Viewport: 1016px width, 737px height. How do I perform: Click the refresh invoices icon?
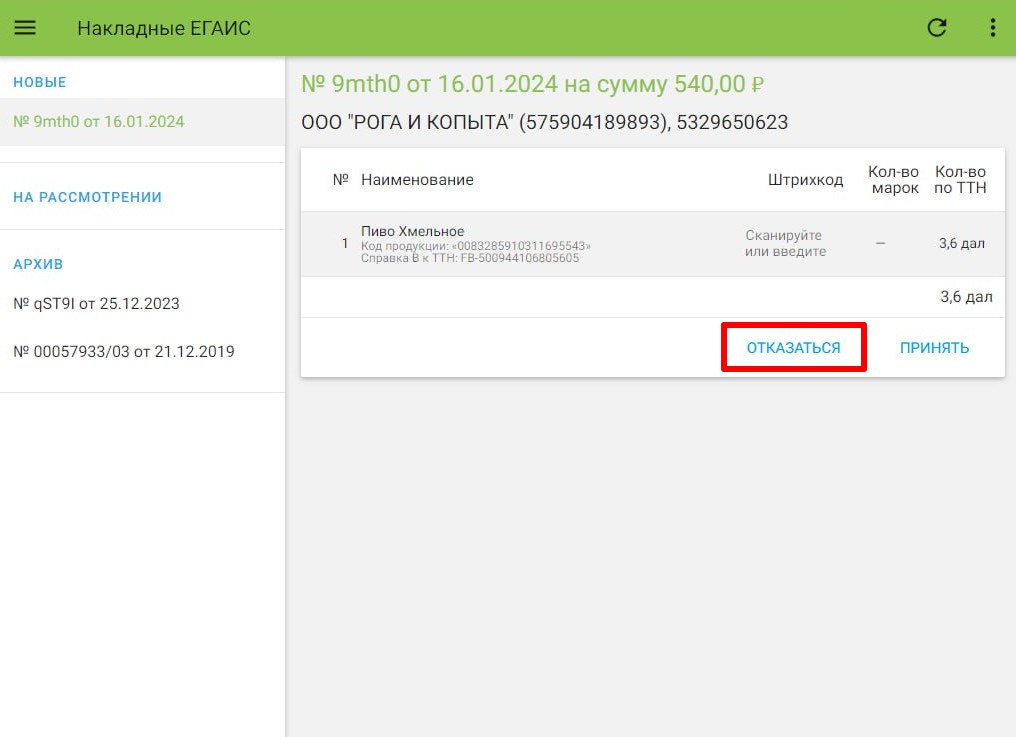click(x=937, y=28)
